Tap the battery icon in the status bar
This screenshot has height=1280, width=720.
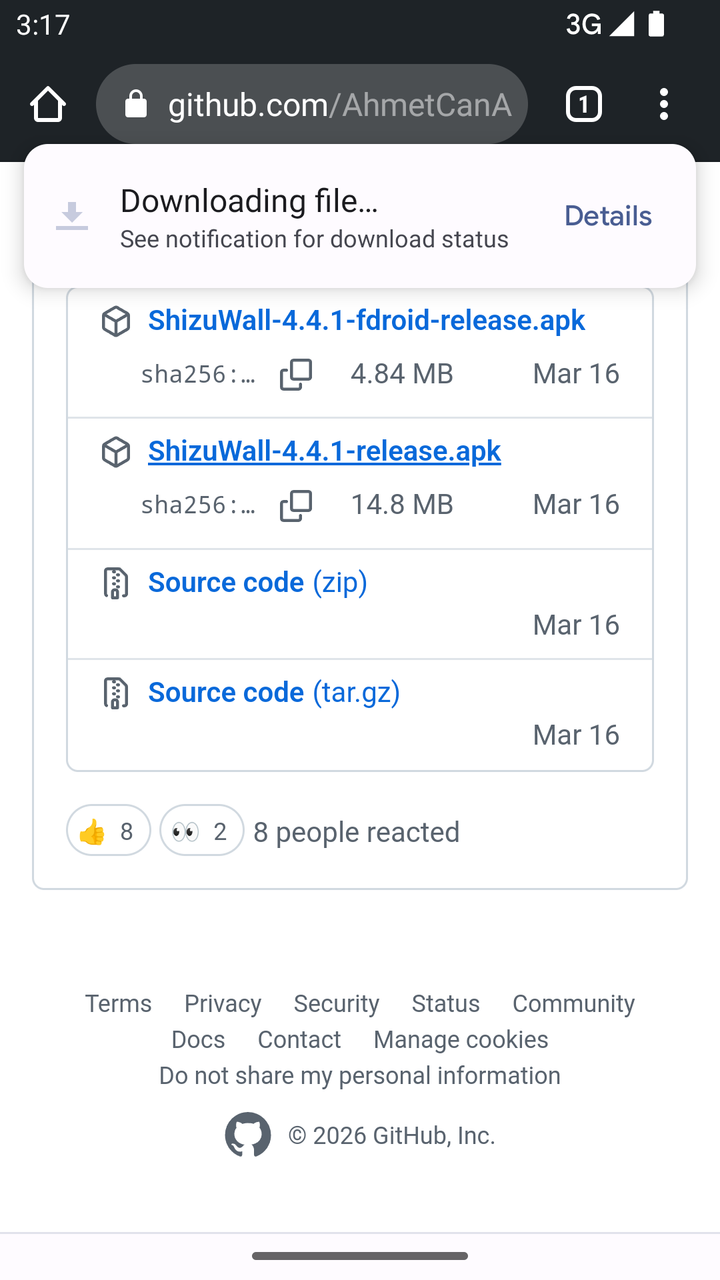coord(657,24)
